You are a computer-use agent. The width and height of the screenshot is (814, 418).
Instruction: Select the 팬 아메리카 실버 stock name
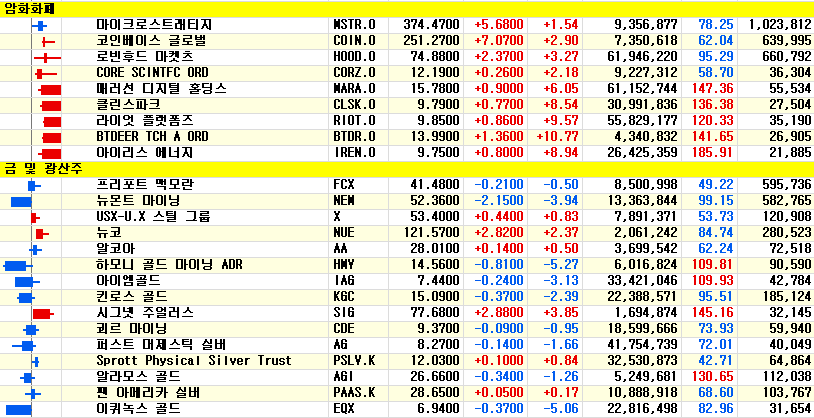(148, 392)
